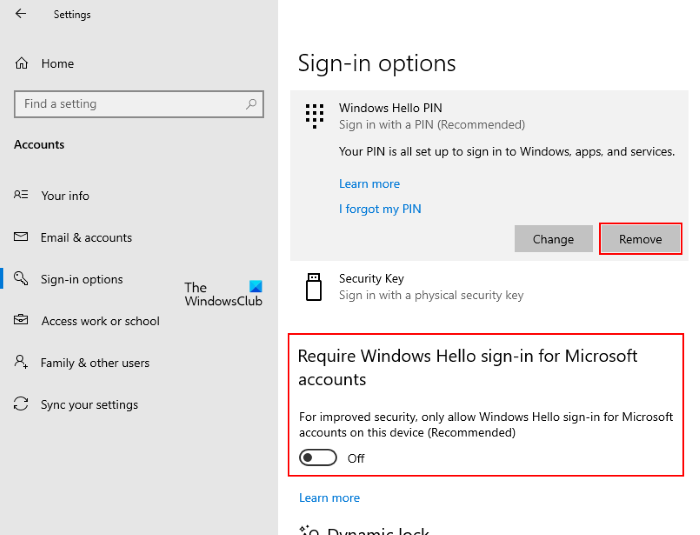Click the Remove PIN button
The height and width of the screenshot is (535, 700).
click(x=641, y=239)
